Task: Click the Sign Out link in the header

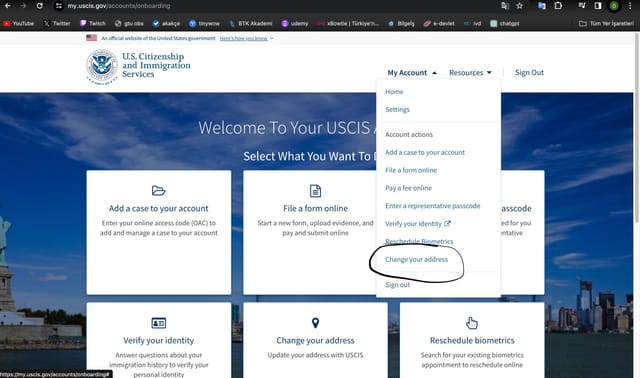Action: point(529,73)
